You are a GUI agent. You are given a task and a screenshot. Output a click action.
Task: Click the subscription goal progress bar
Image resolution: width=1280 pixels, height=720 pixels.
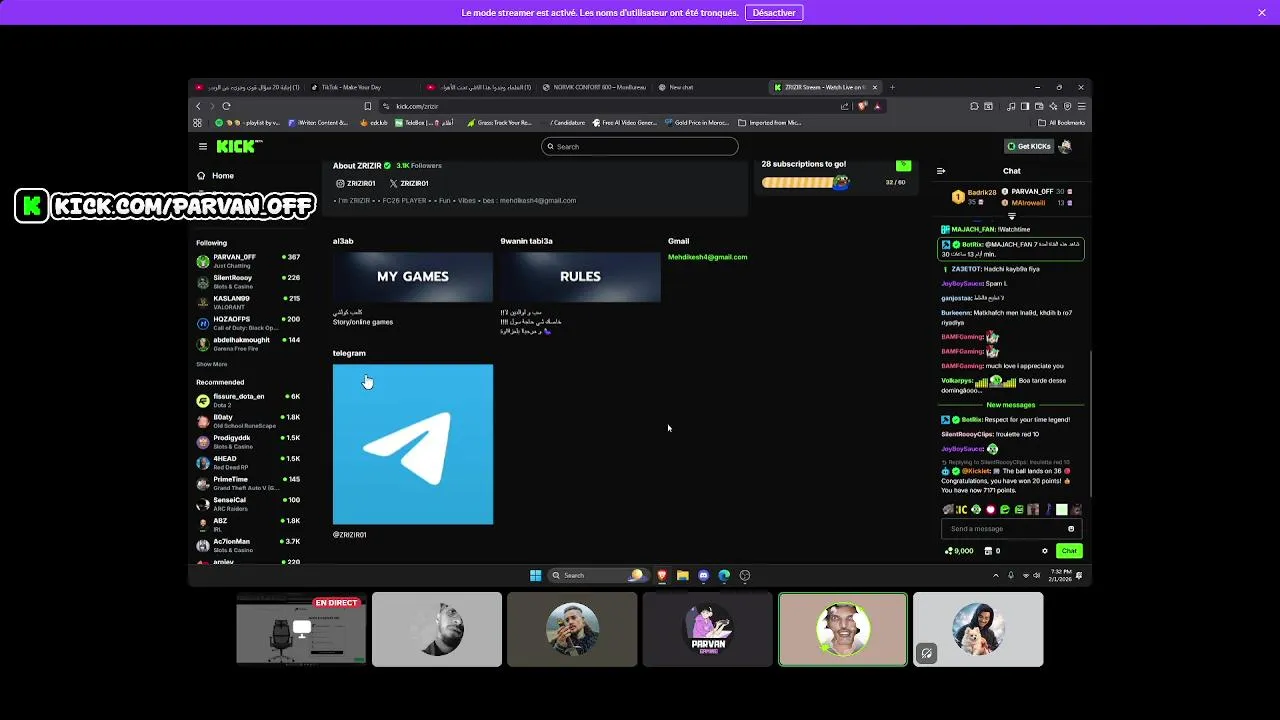click(x=805, y=182)
